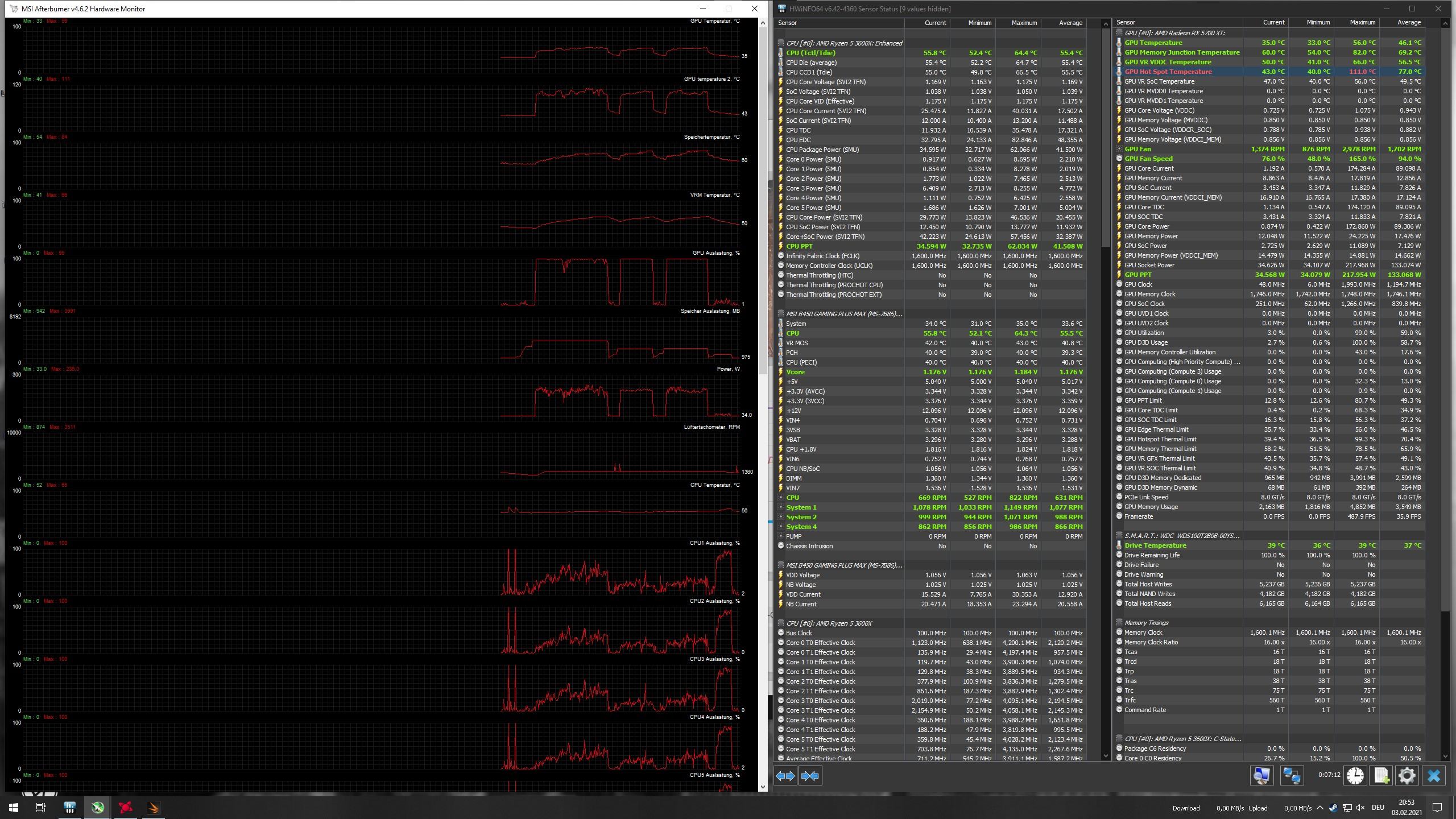Image resolution: width=1456 pixels, height=819 pixels.
Task: Collapse first MSI B450 GAMING PLUS MAX group
Action: pos(781,314)
